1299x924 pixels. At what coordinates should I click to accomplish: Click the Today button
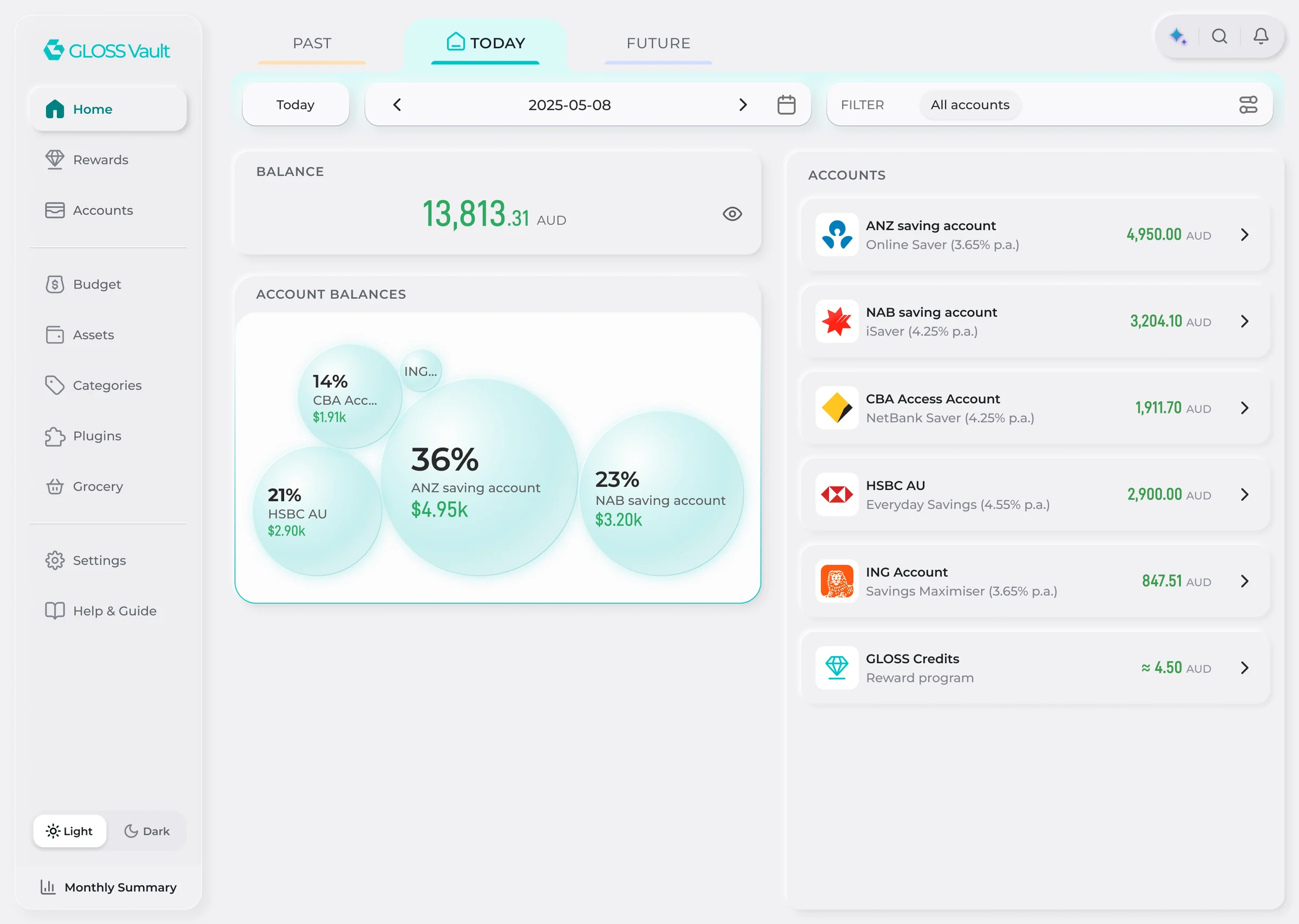295,104
